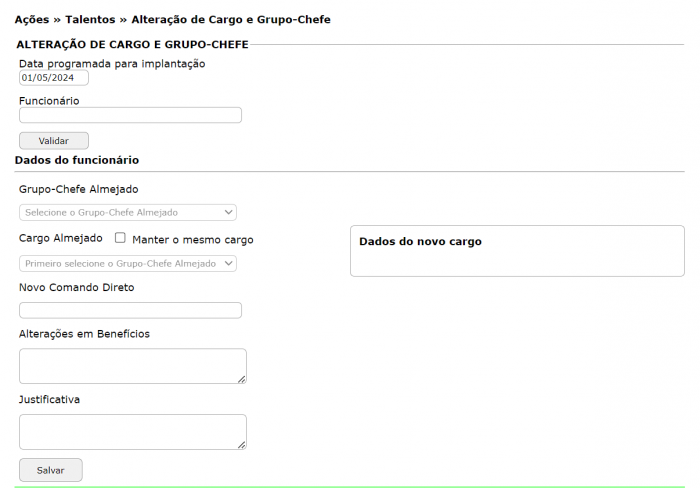Screen dimensions: 700x488
Task: Focus the Funcionário text input
Action: (130, 115)
